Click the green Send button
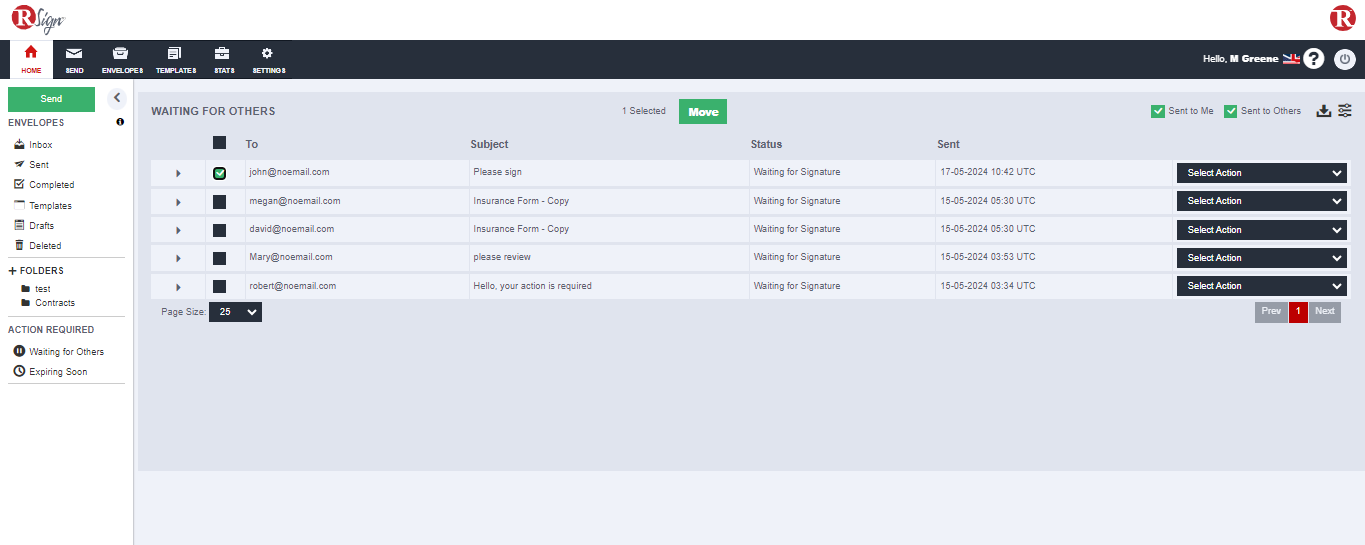The height and width of the screenshot is (545, 1365). click(x=51, y=99)
